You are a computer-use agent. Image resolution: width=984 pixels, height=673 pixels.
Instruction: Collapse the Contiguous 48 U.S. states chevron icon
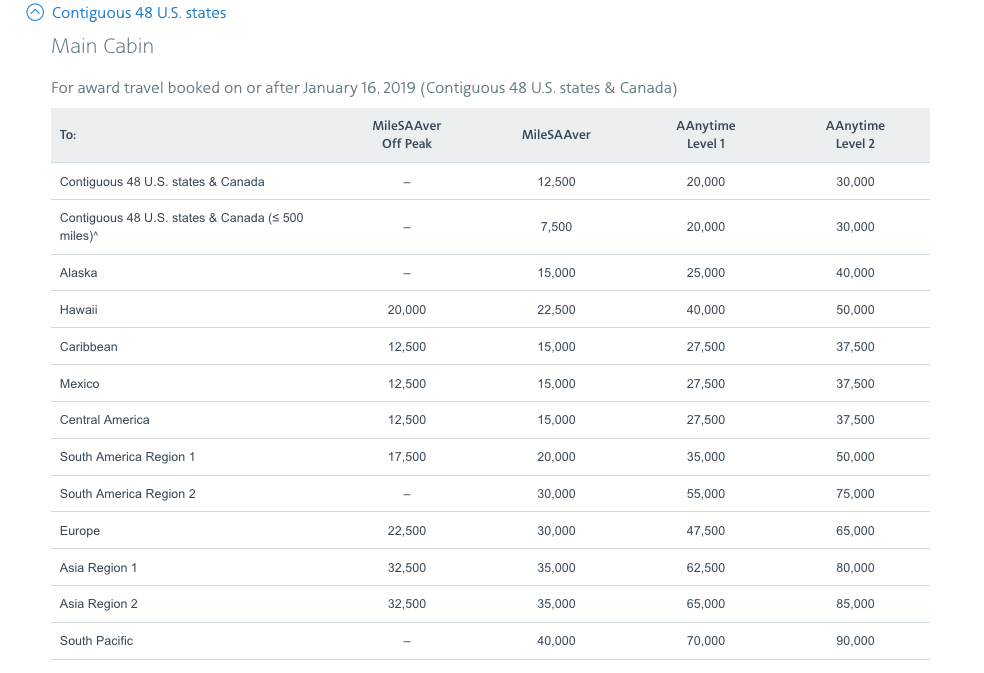tap(36, 13)
